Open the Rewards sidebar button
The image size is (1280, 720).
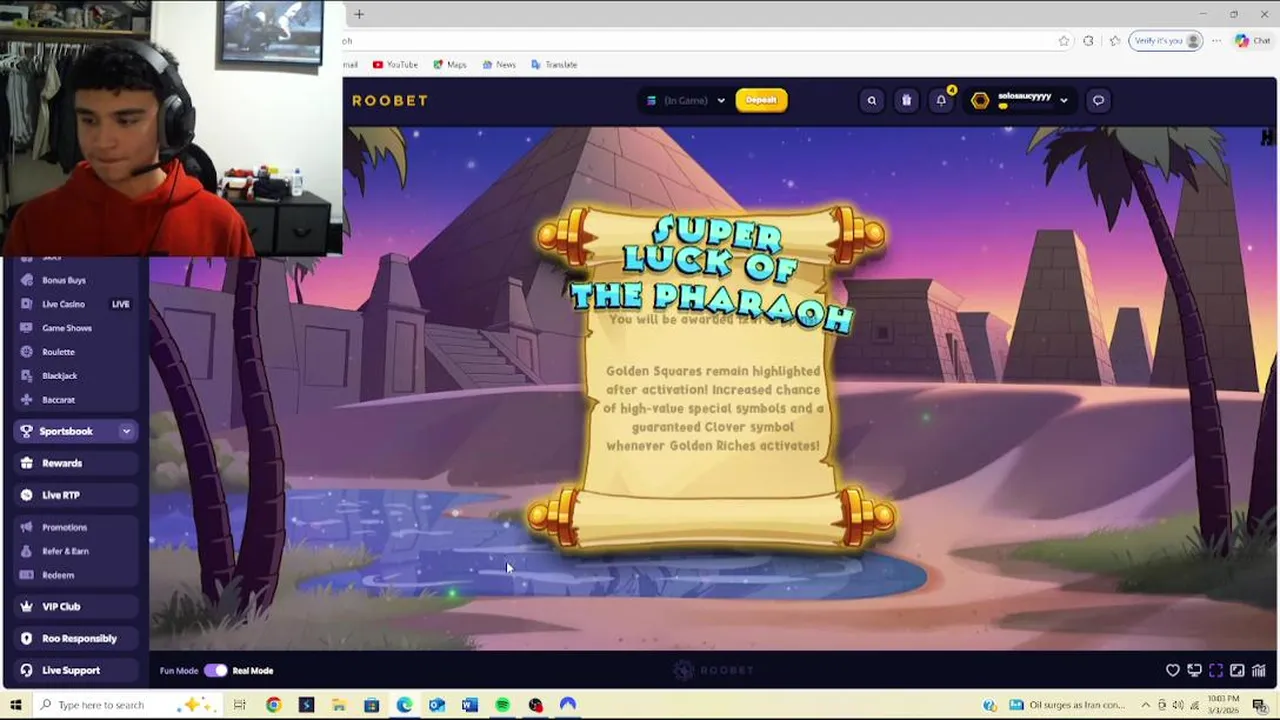(76, 463)
